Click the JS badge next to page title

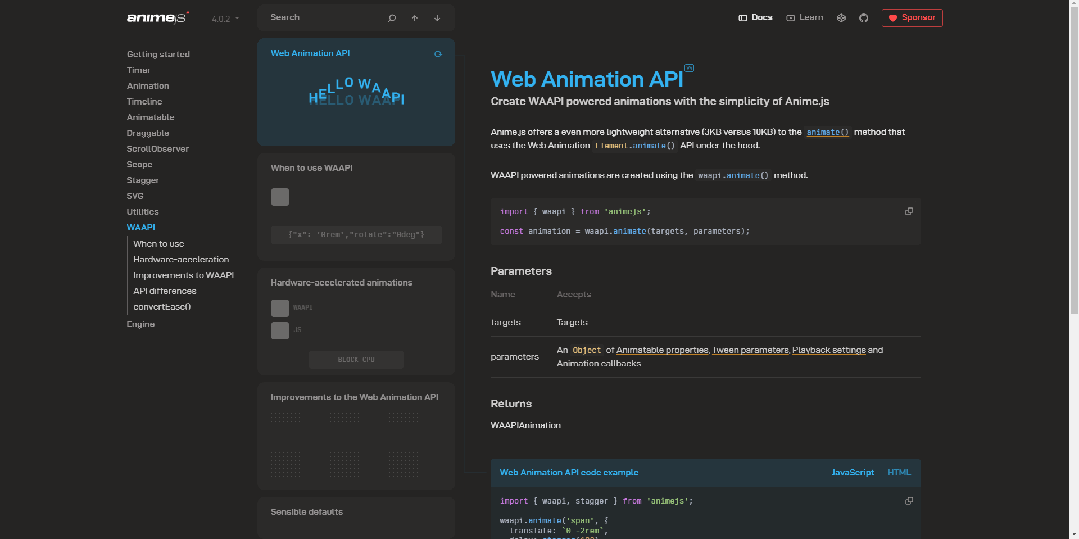click(x=690, y=68)
